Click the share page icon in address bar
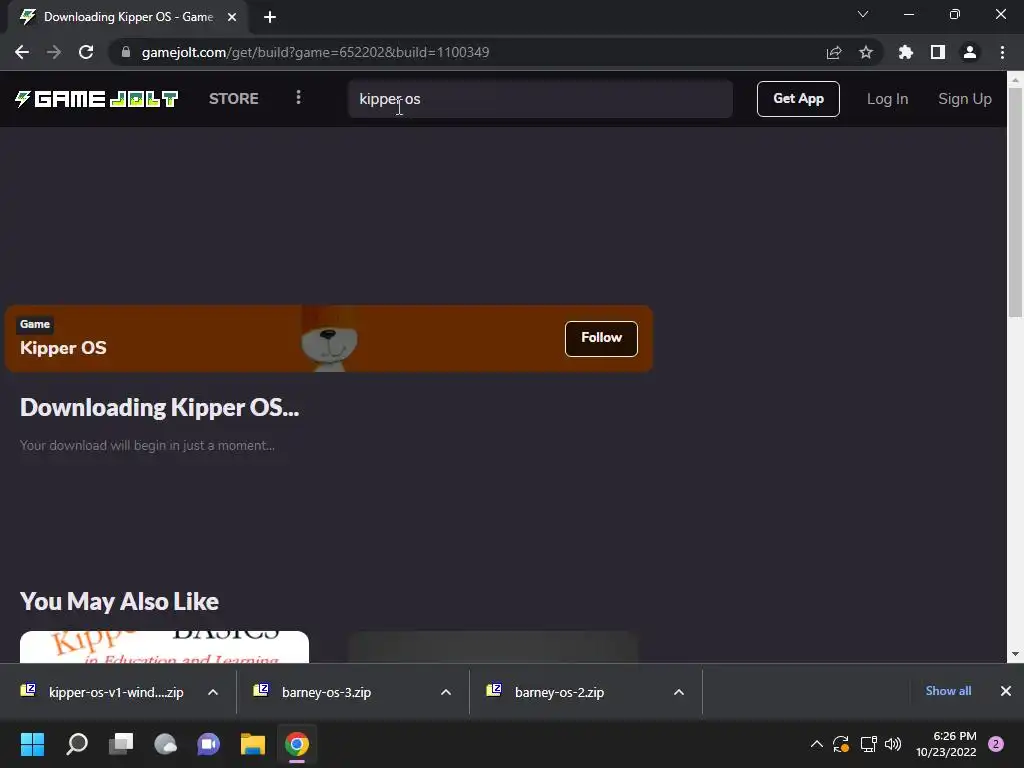The height and width of the screenshot is (768, 1024). [x=834, y=52]
